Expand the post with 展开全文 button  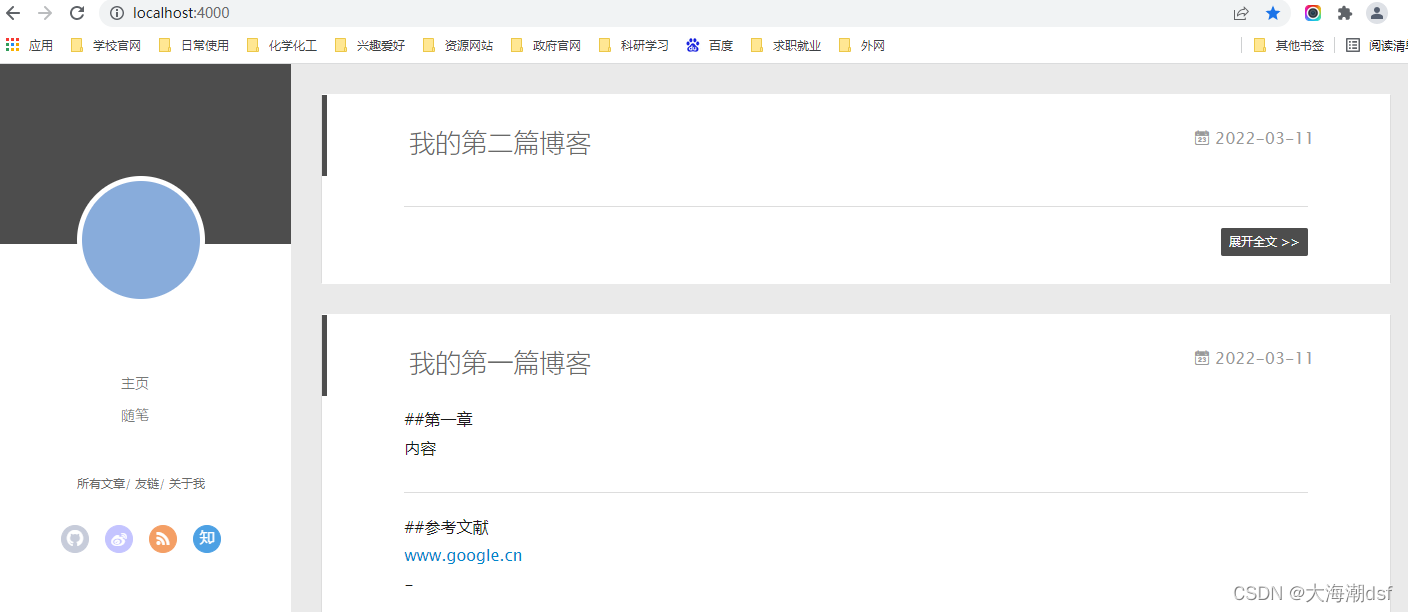point(1263,241)
